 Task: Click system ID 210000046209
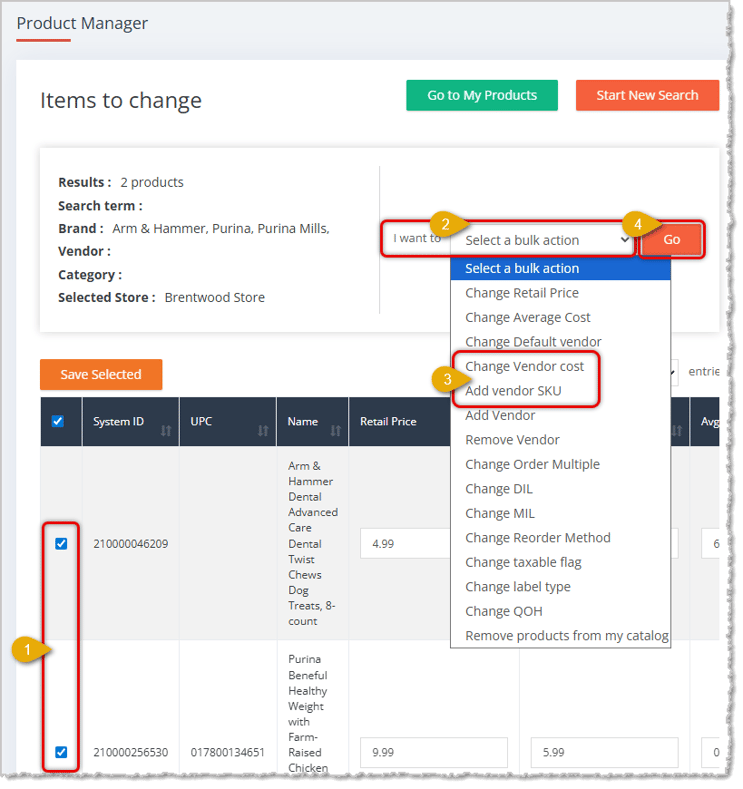pos(130,544)
